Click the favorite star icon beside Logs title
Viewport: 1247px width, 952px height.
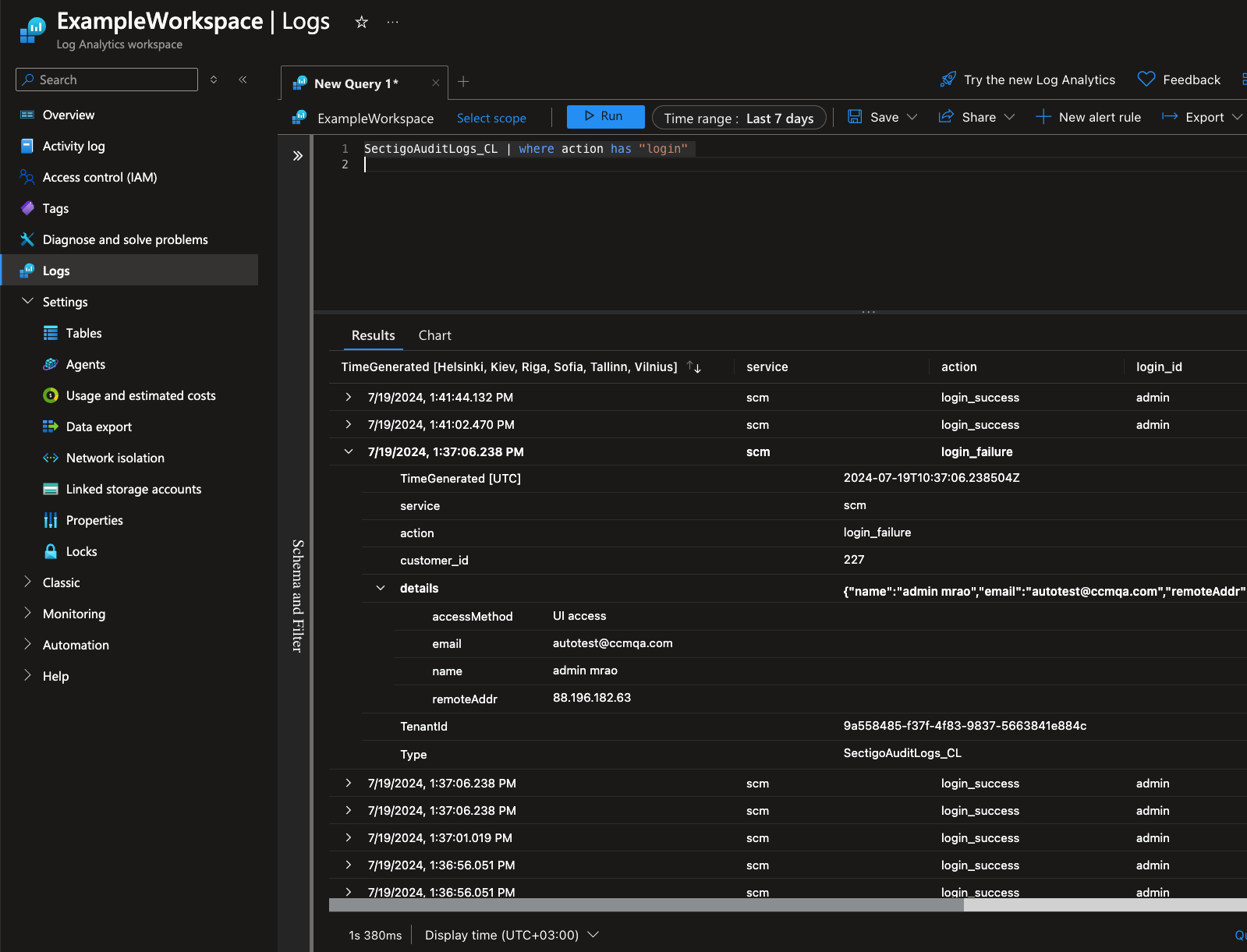[x=361, y=22]
